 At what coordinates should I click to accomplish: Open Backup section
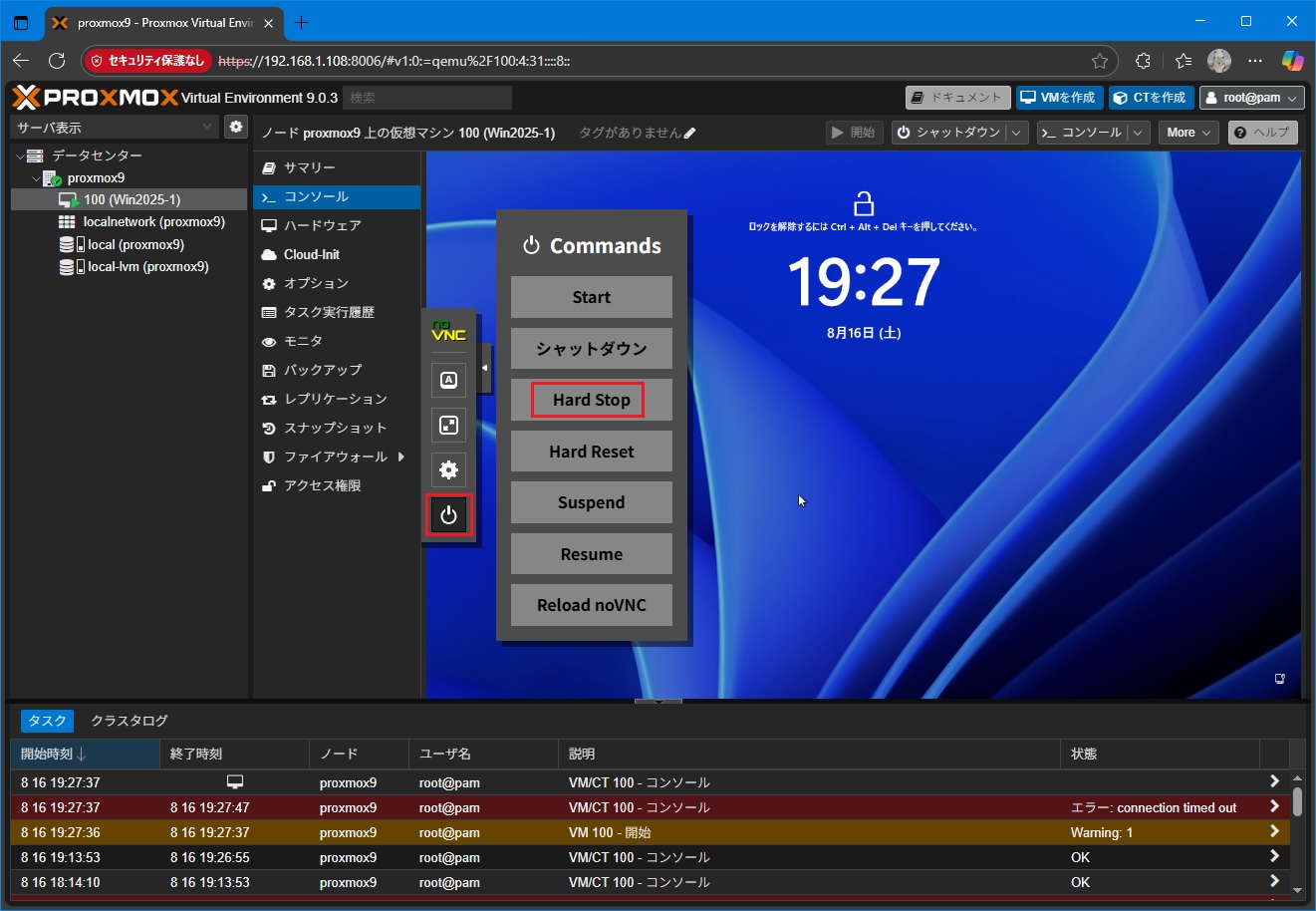(337, 370)
